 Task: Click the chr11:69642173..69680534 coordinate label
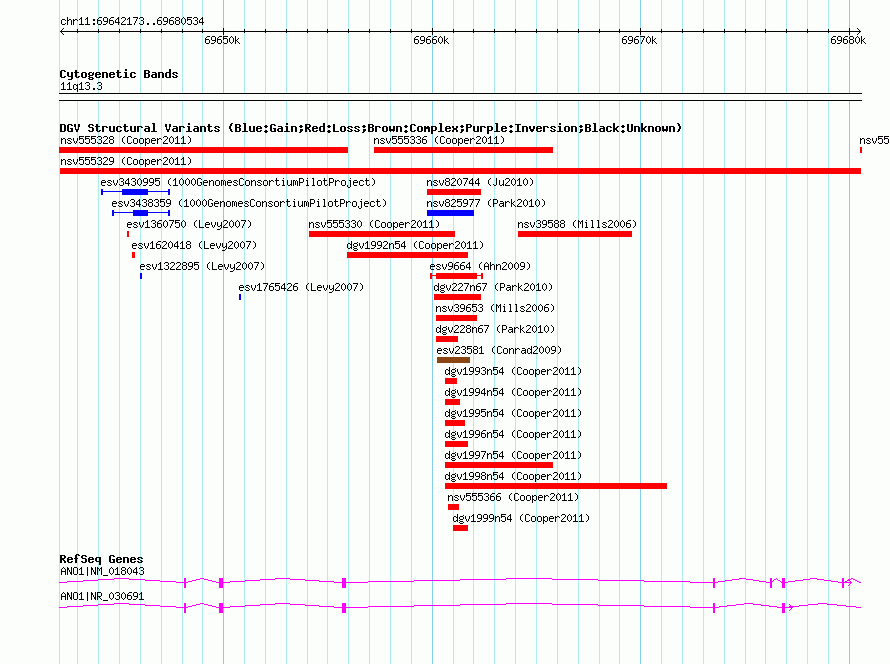pos(132,21)
